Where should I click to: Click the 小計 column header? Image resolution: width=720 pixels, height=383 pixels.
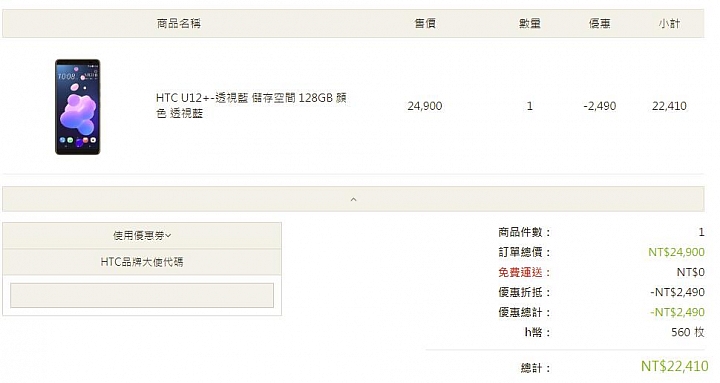669,23
